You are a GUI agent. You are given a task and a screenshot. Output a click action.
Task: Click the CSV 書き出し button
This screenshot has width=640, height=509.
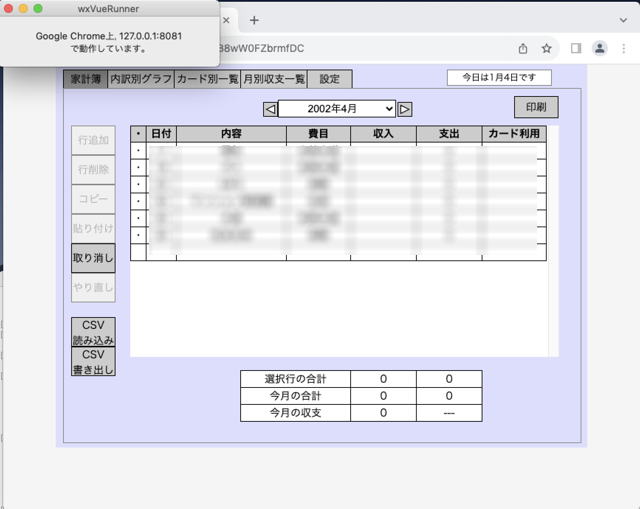93,361
